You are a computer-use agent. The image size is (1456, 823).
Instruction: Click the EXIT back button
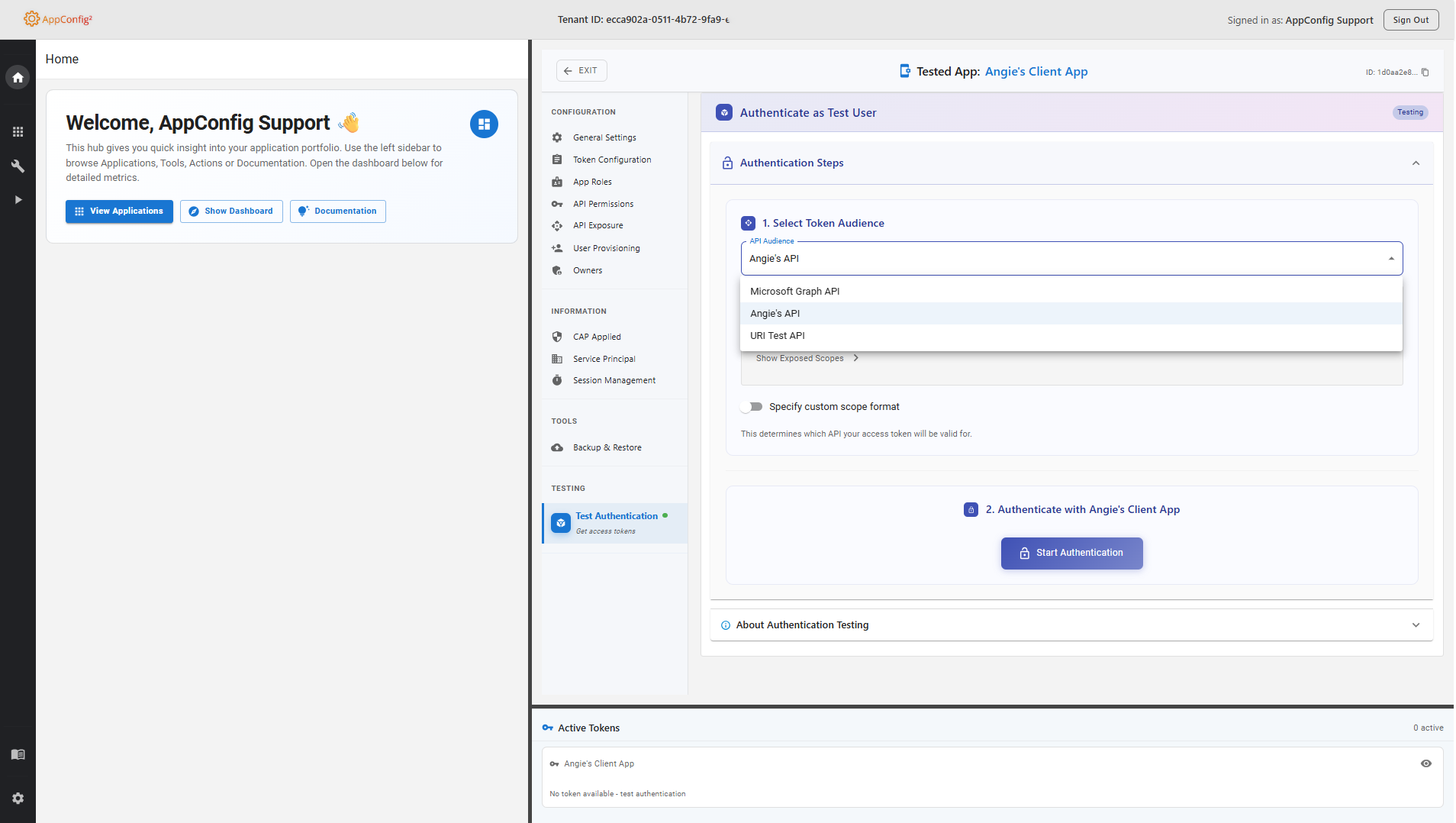pos(581,71)
